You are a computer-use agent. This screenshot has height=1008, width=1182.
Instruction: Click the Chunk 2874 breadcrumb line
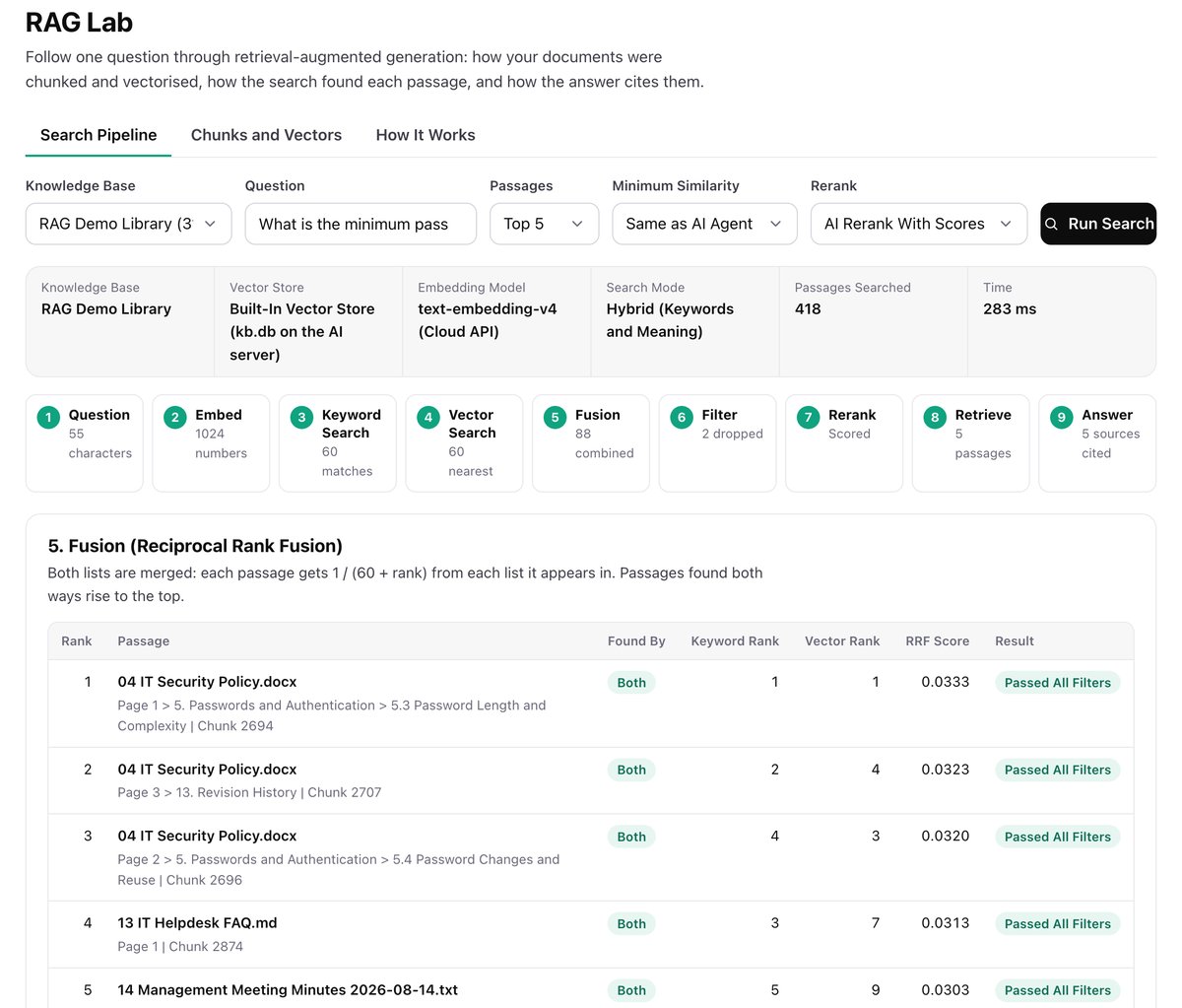coord(180,946)
